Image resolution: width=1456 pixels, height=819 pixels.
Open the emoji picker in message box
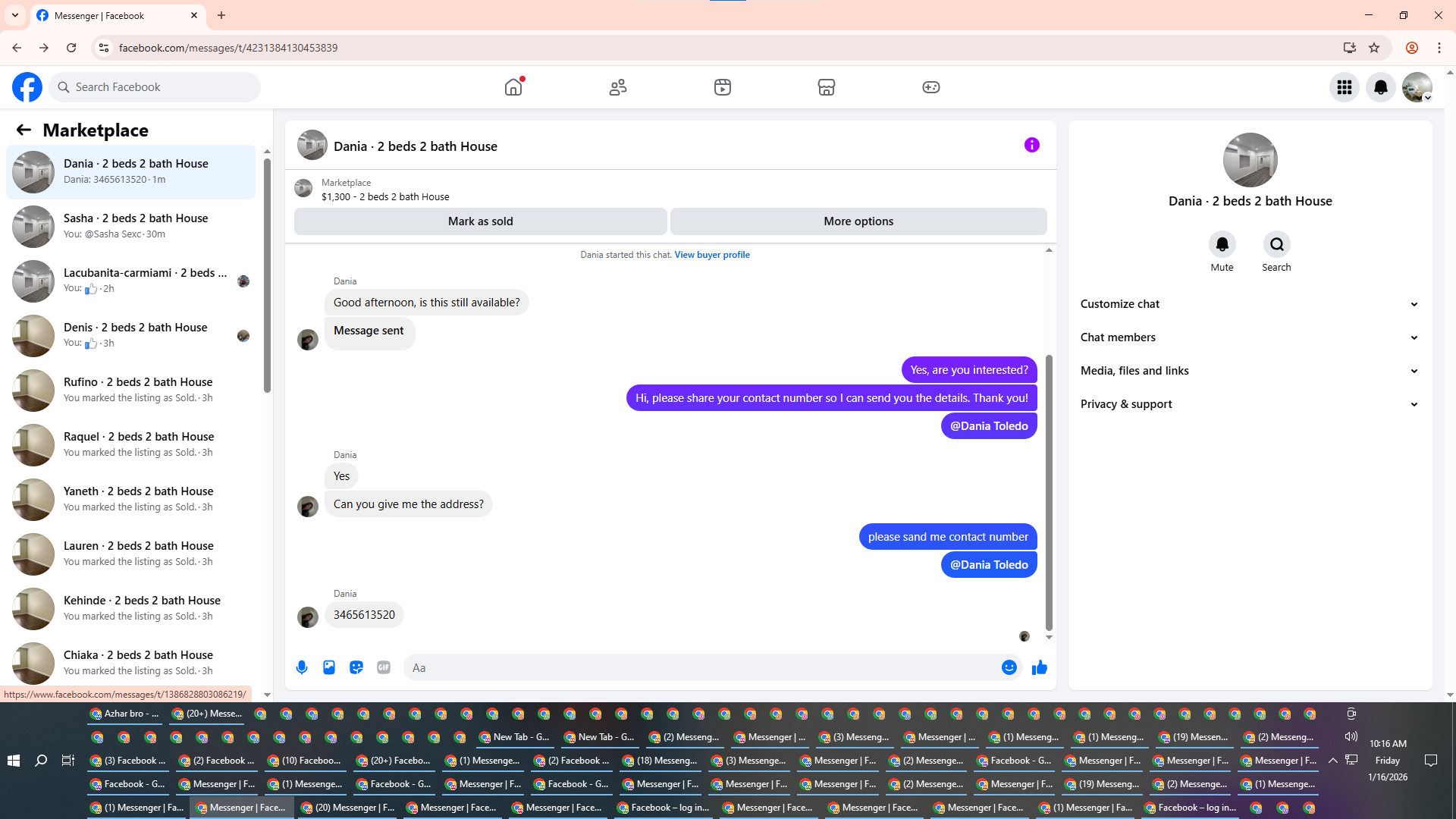1009,667
